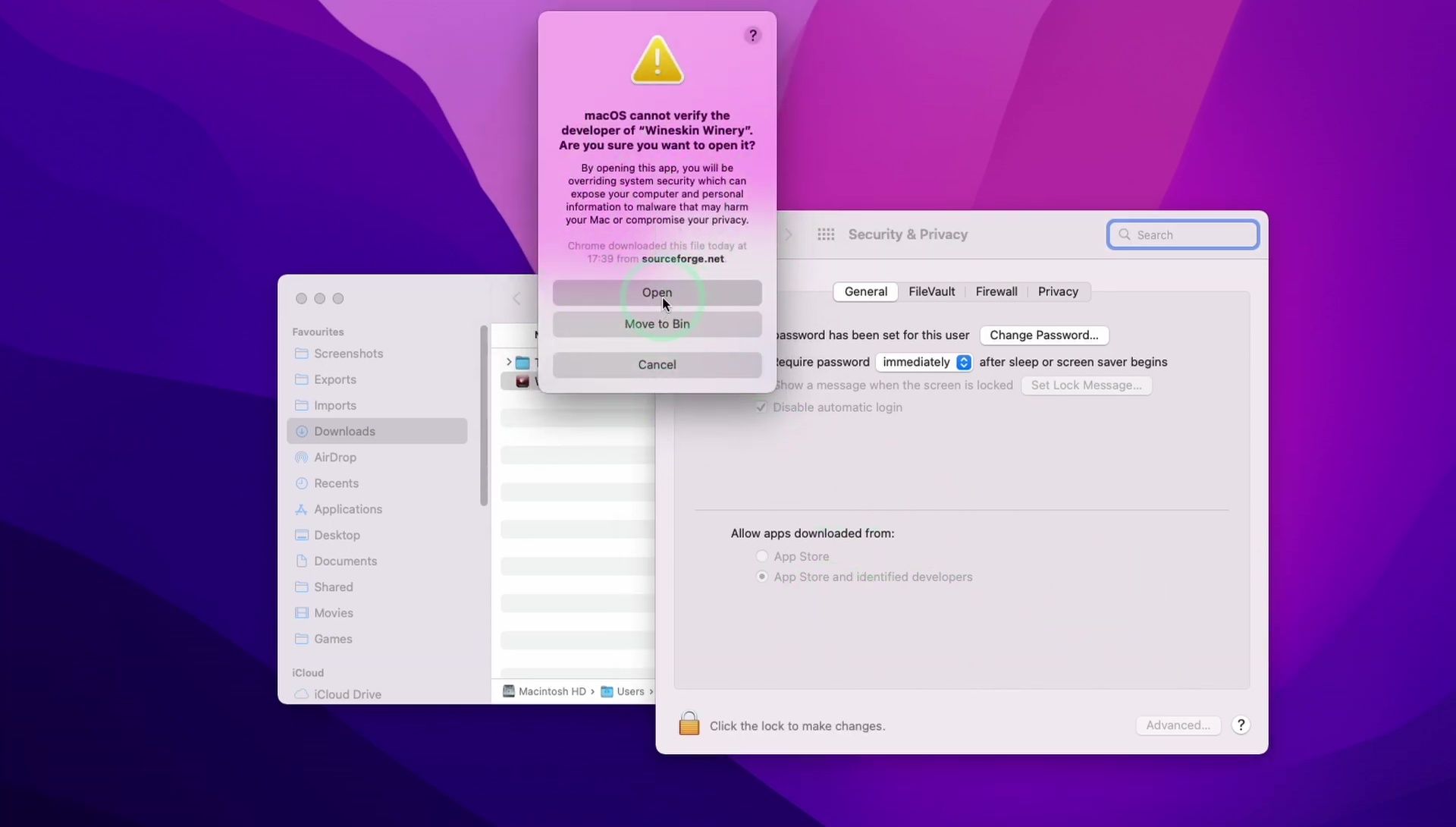Confirm opening Wineskin Winery with Open
Image resolution: width=1456 pixels, height=827 pixels.
pyautogui.click(x=657, y=293)
